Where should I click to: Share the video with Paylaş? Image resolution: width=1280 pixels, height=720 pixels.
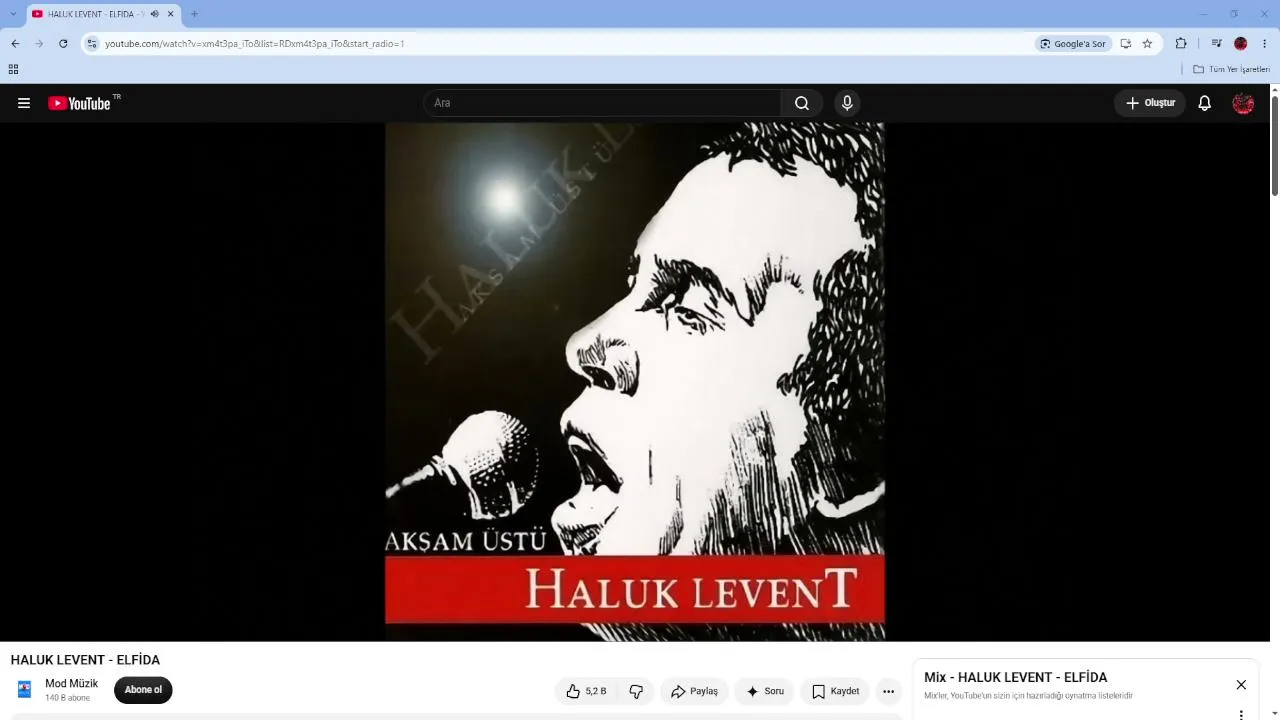pyautogui.click(x=694, y=691)
